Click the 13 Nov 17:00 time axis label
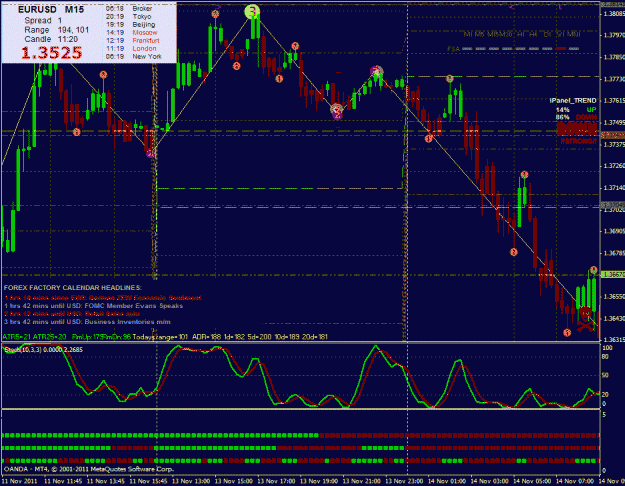Screen dimensions: 625x486 click(276, 481)
